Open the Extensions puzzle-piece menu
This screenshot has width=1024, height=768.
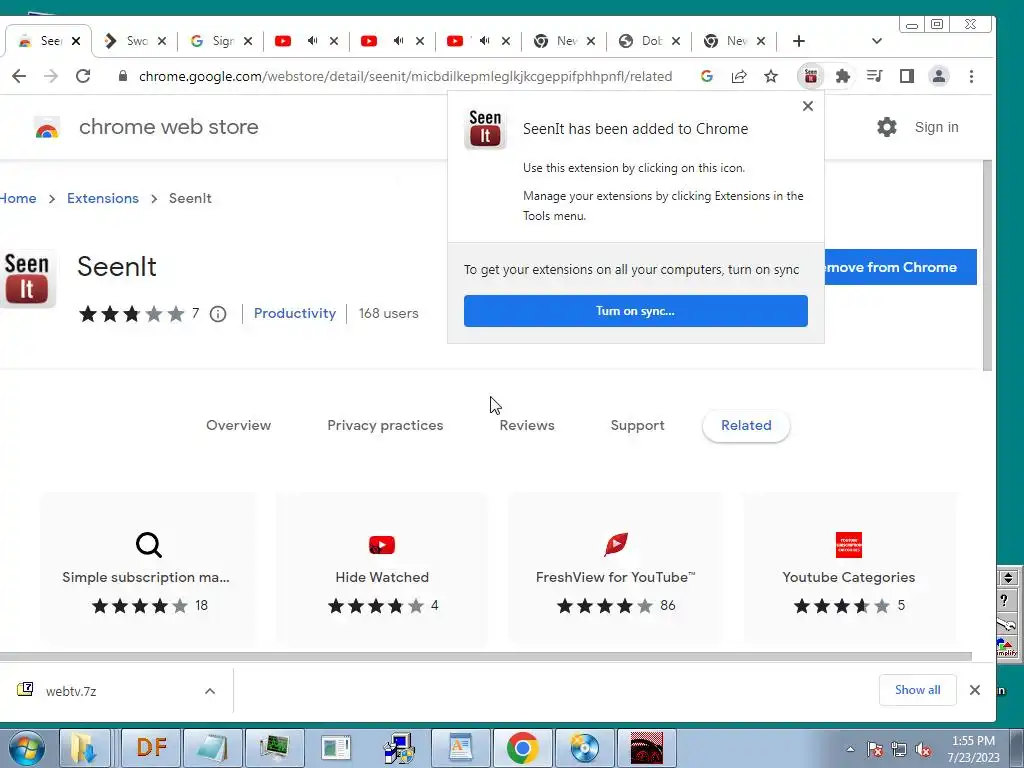click(842, 76)
